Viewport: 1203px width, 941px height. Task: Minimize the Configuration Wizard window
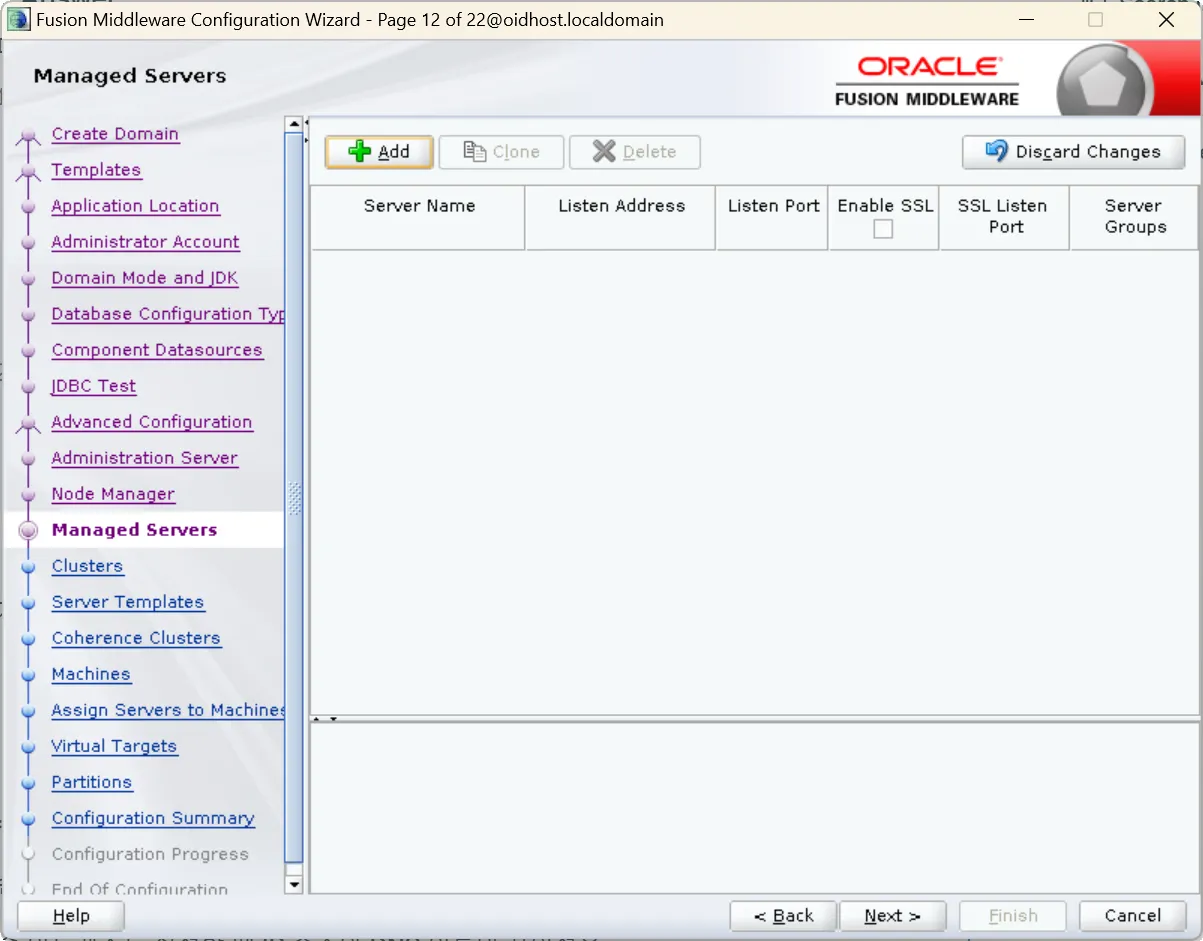coord(1026,19)
